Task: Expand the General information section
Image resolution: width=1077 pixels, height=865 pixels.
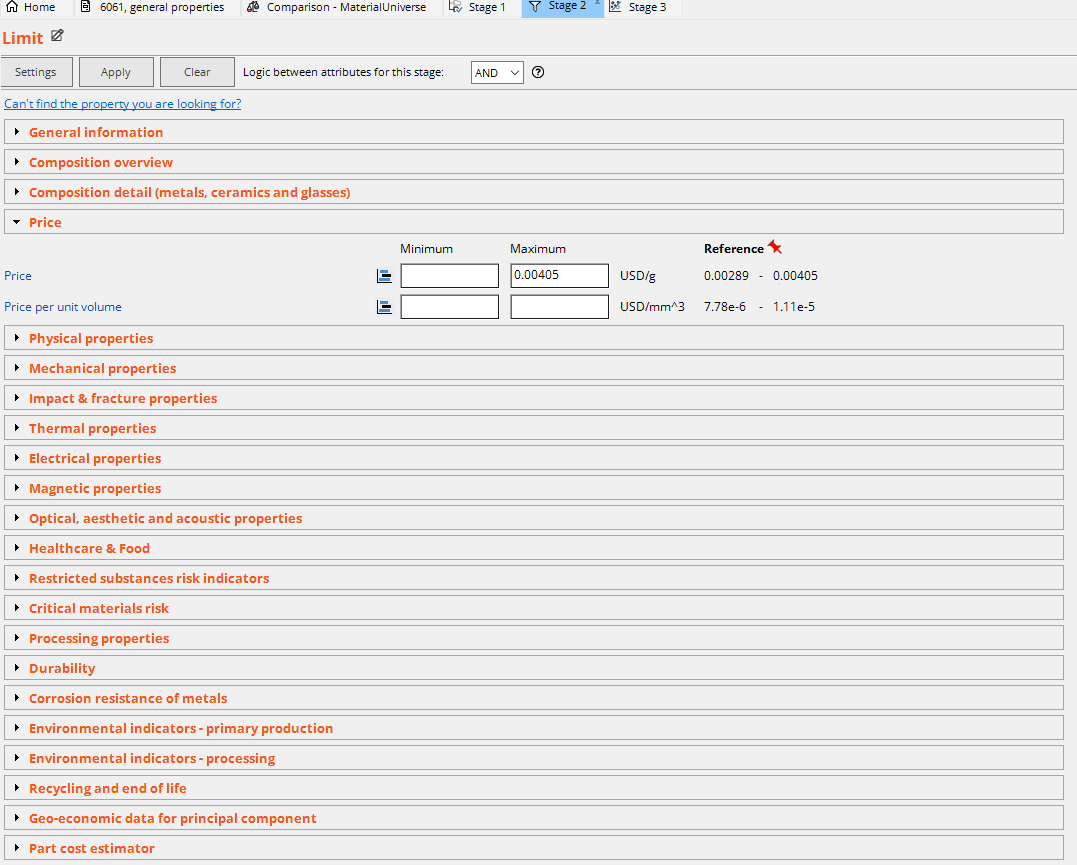Action: [17, 131]
